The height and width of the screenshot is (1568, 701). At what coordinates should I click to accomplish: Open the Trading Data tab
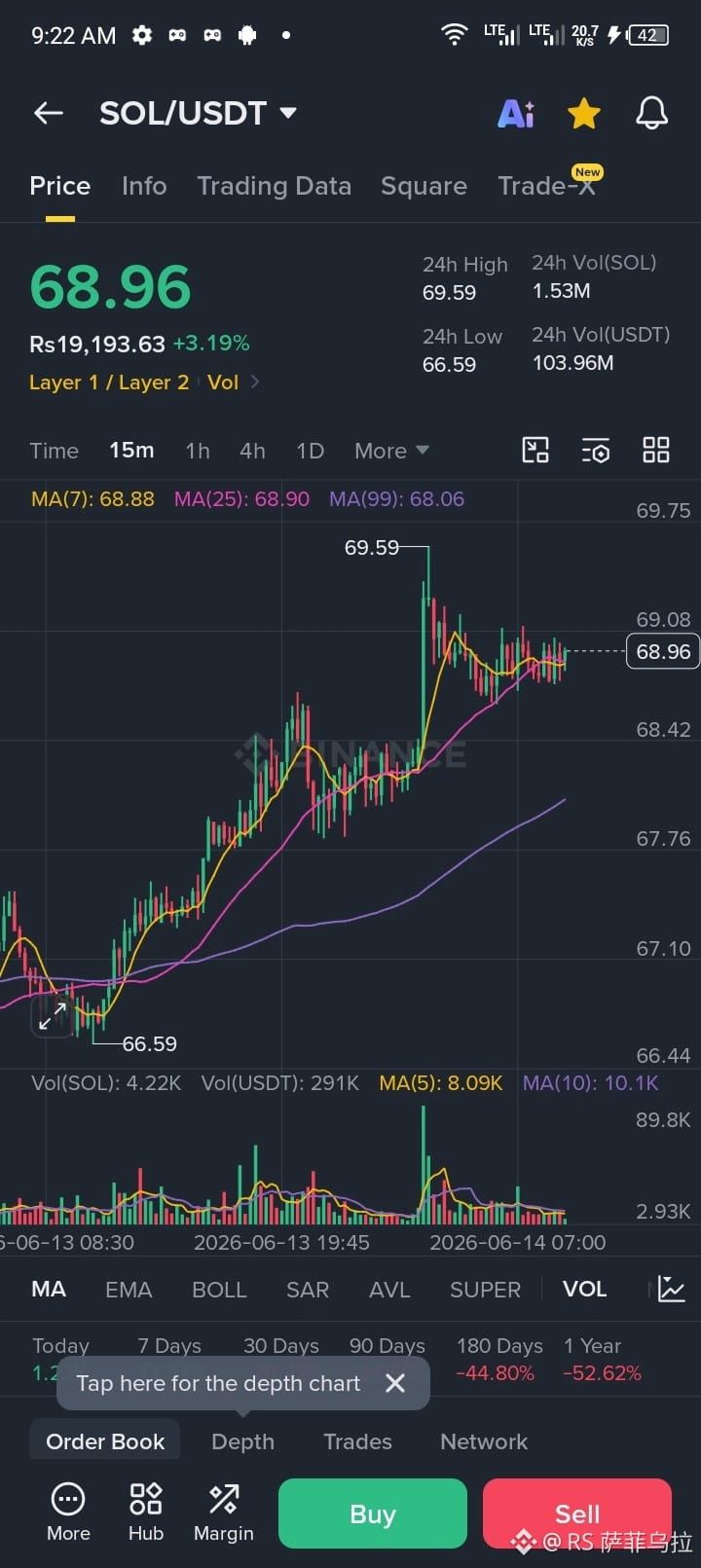click(x=274, y=186)
